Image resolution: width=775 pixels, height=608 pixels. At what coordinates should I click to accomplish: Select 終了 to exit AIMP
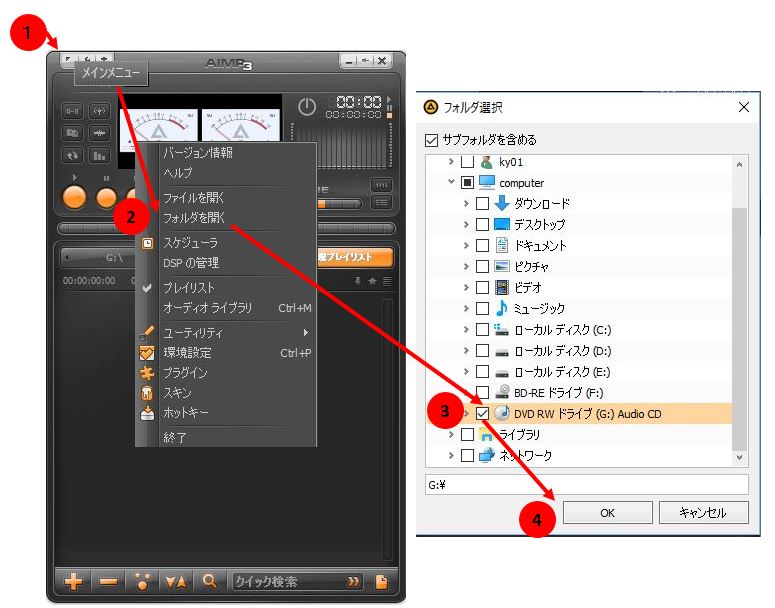(x=175, y=437)
